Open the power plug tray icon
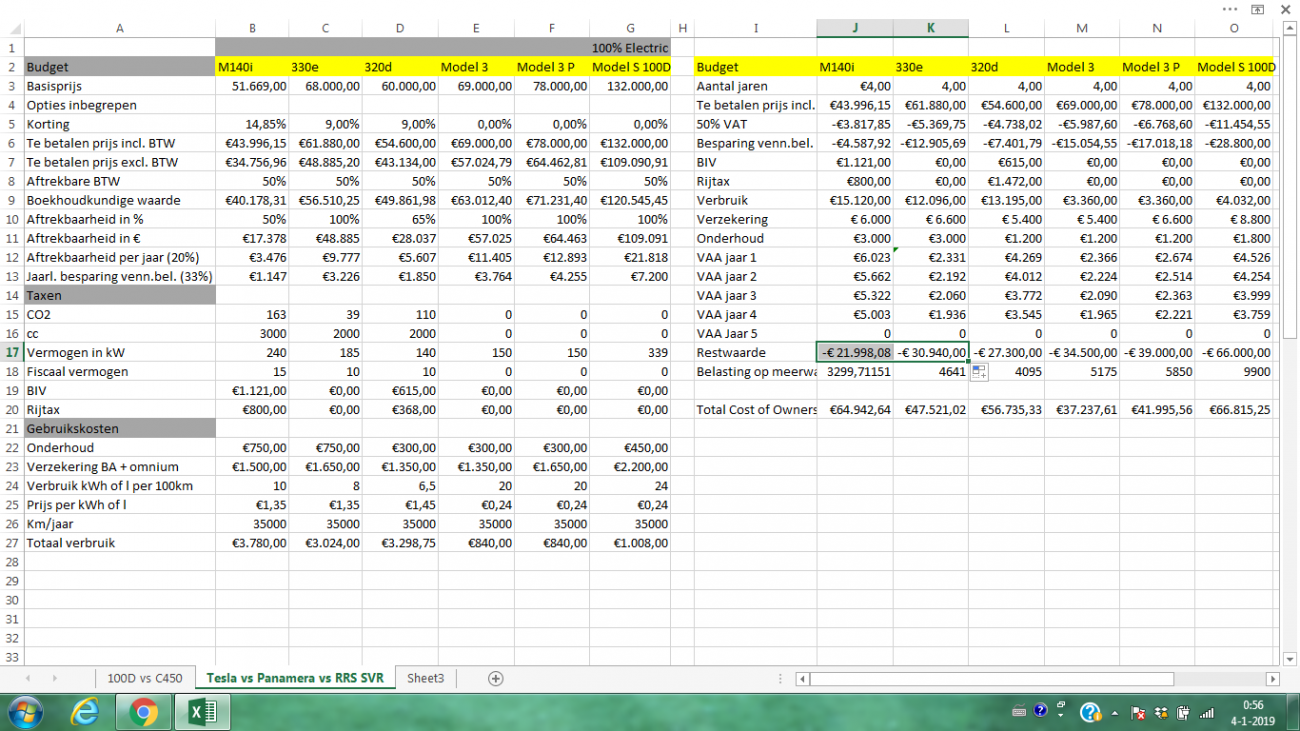The width and height of the screenshot is (1300, 731). coord(1184,713)
